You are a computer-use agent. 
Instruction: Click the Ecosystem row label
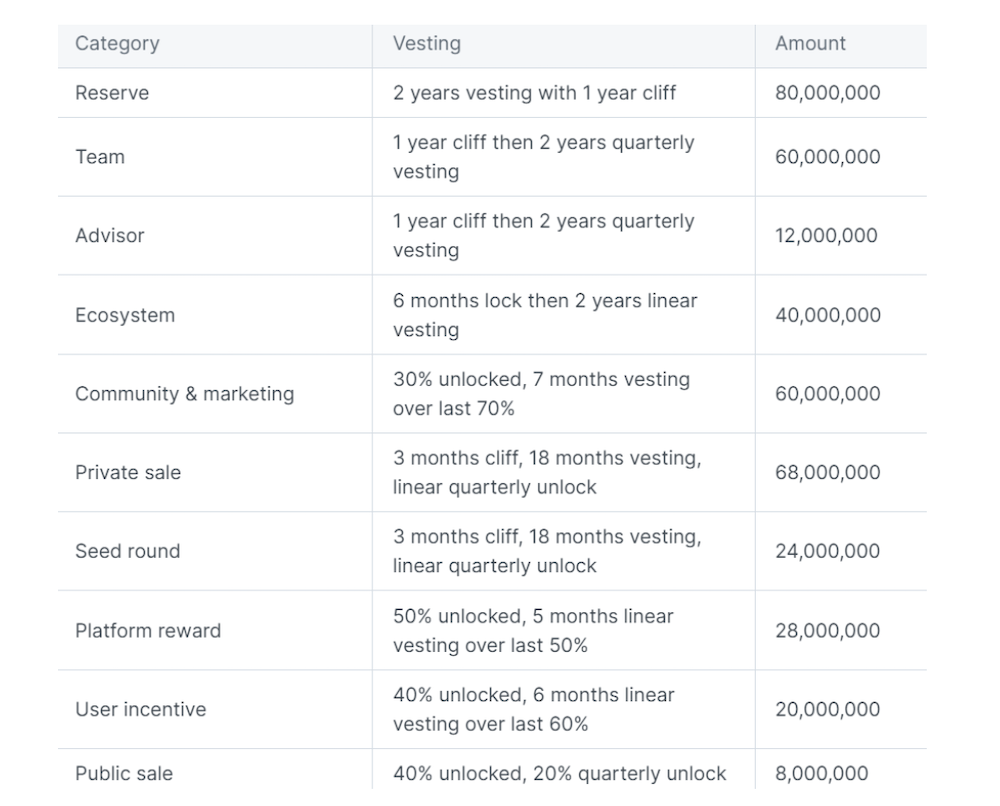pyautogui.click(x=125, y=315)
